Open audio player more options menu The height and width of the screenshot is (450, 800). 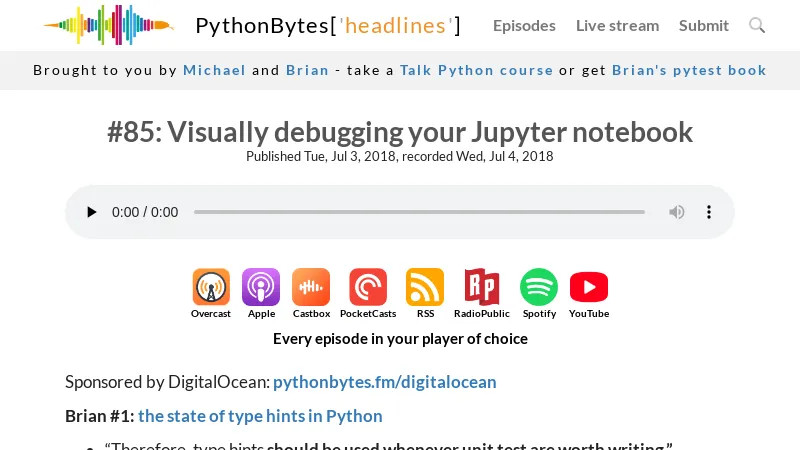[x=709, y=212]
